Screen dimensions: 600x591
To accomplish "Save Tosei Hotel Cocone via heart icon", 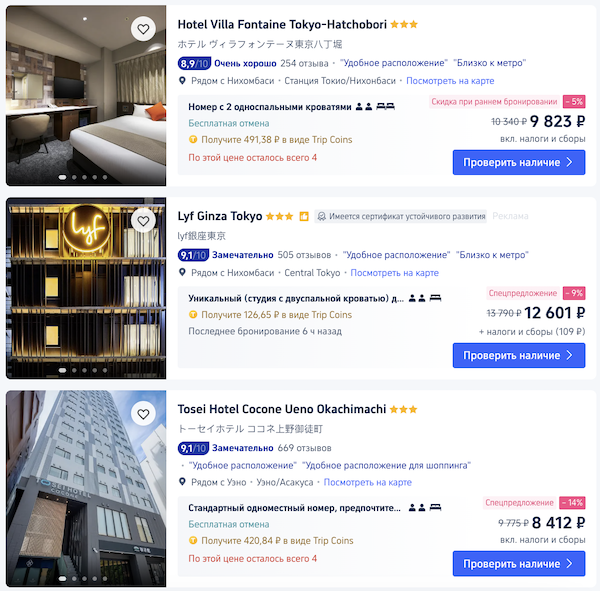I will coord(143,414).
